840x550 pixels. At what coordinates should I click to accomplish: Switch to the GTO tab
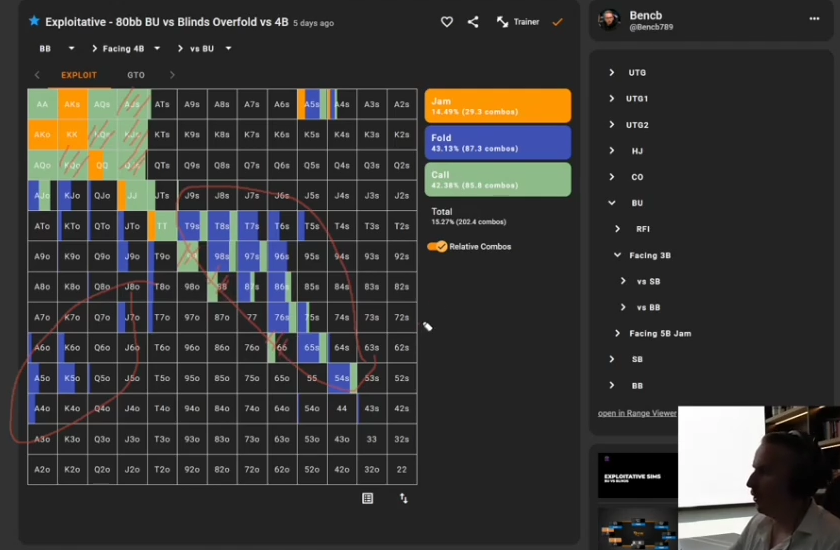[136, 75]
